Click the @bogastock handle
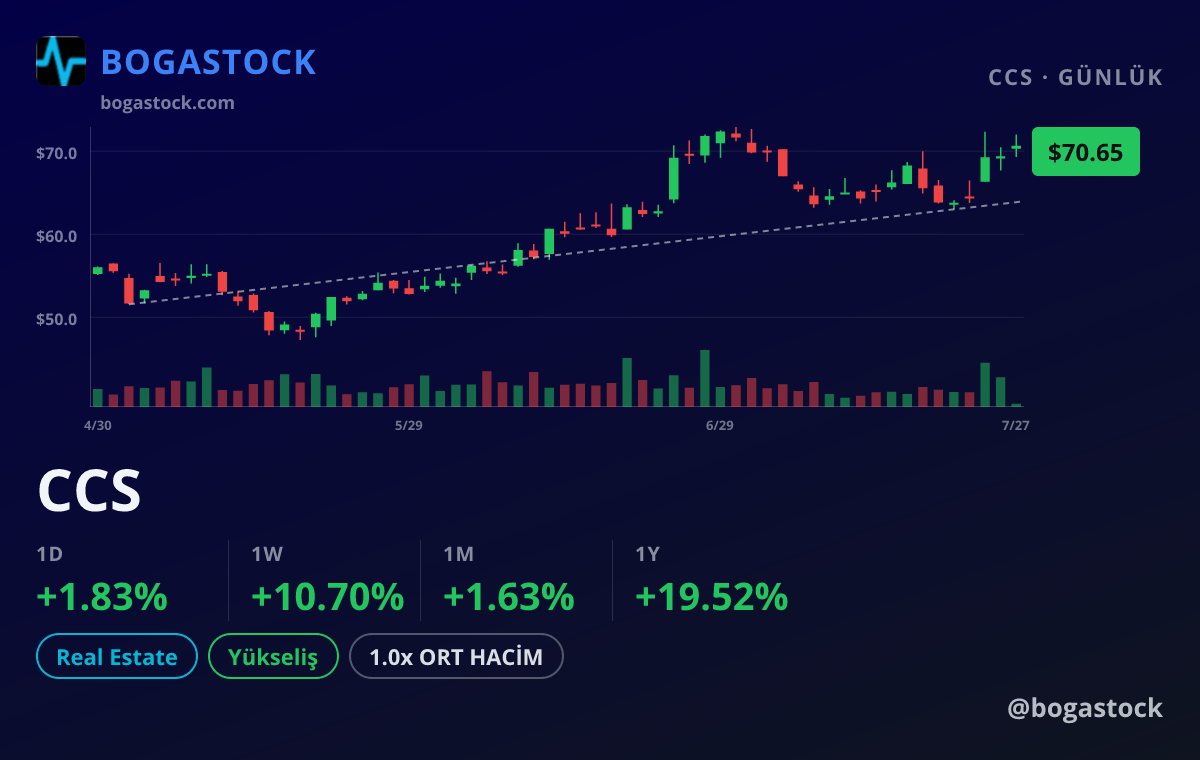 (x=1085, y=708)
